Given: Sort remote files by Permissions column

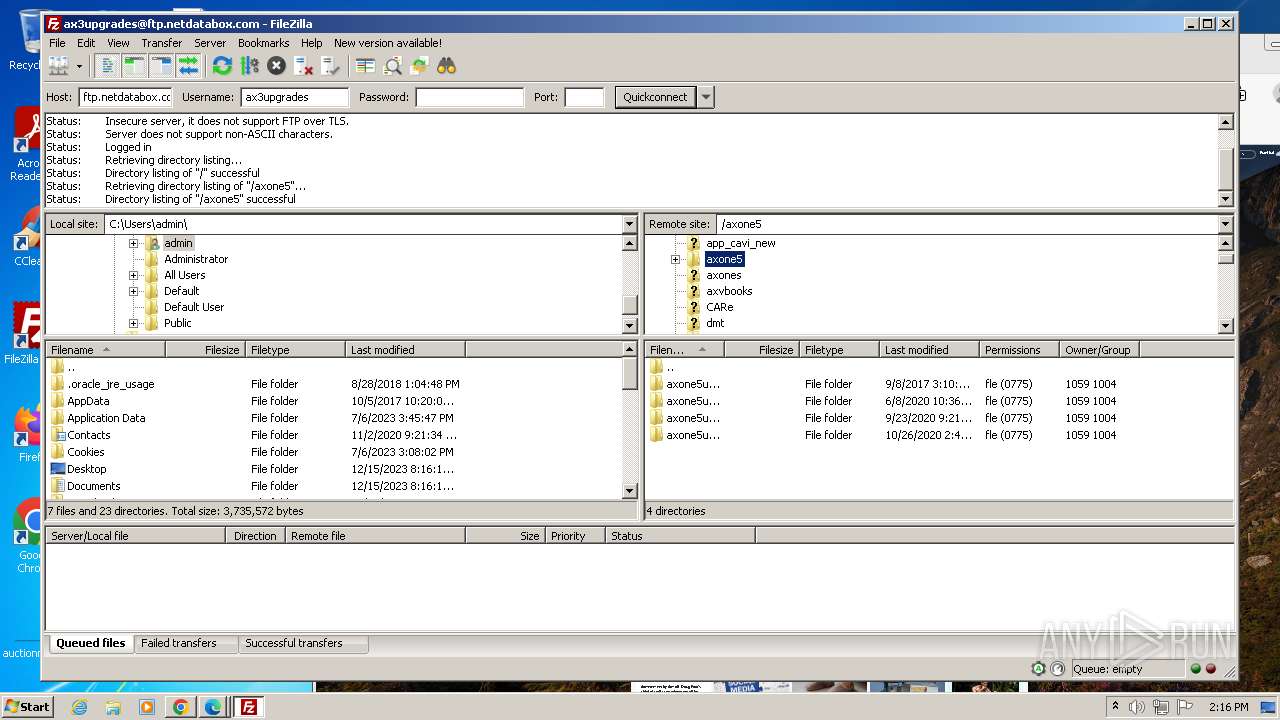Looking at the screenshot, I should 1019,350.
